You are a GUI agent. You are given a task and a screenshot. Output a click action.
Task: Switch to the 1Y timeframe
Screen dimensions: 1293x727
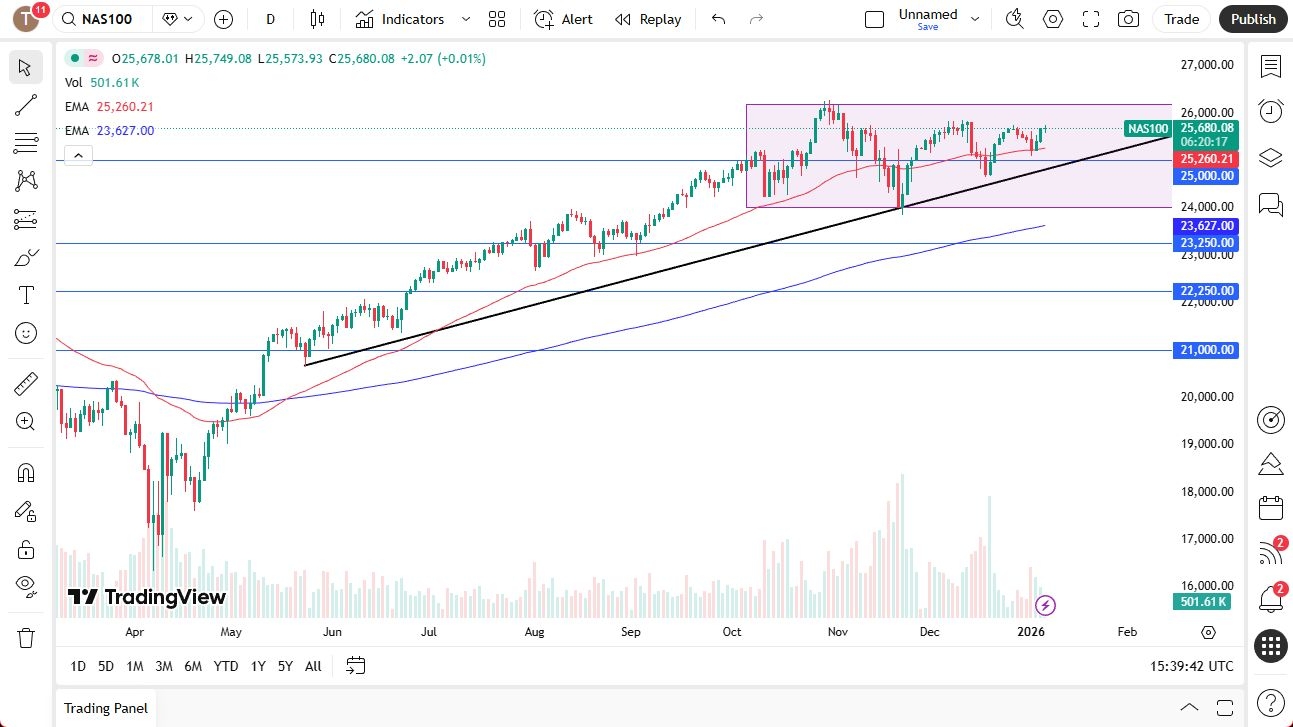click(257, 665)
